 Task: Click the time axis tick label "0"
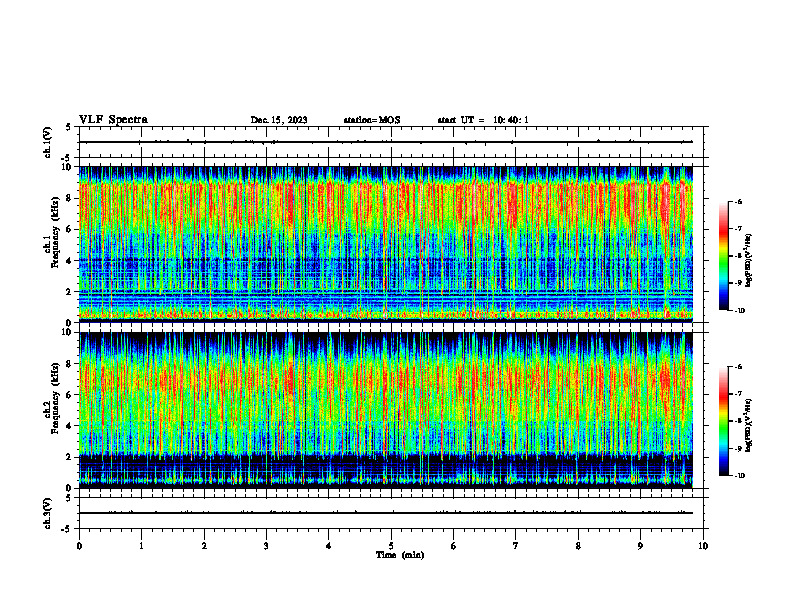click(79, 546)
